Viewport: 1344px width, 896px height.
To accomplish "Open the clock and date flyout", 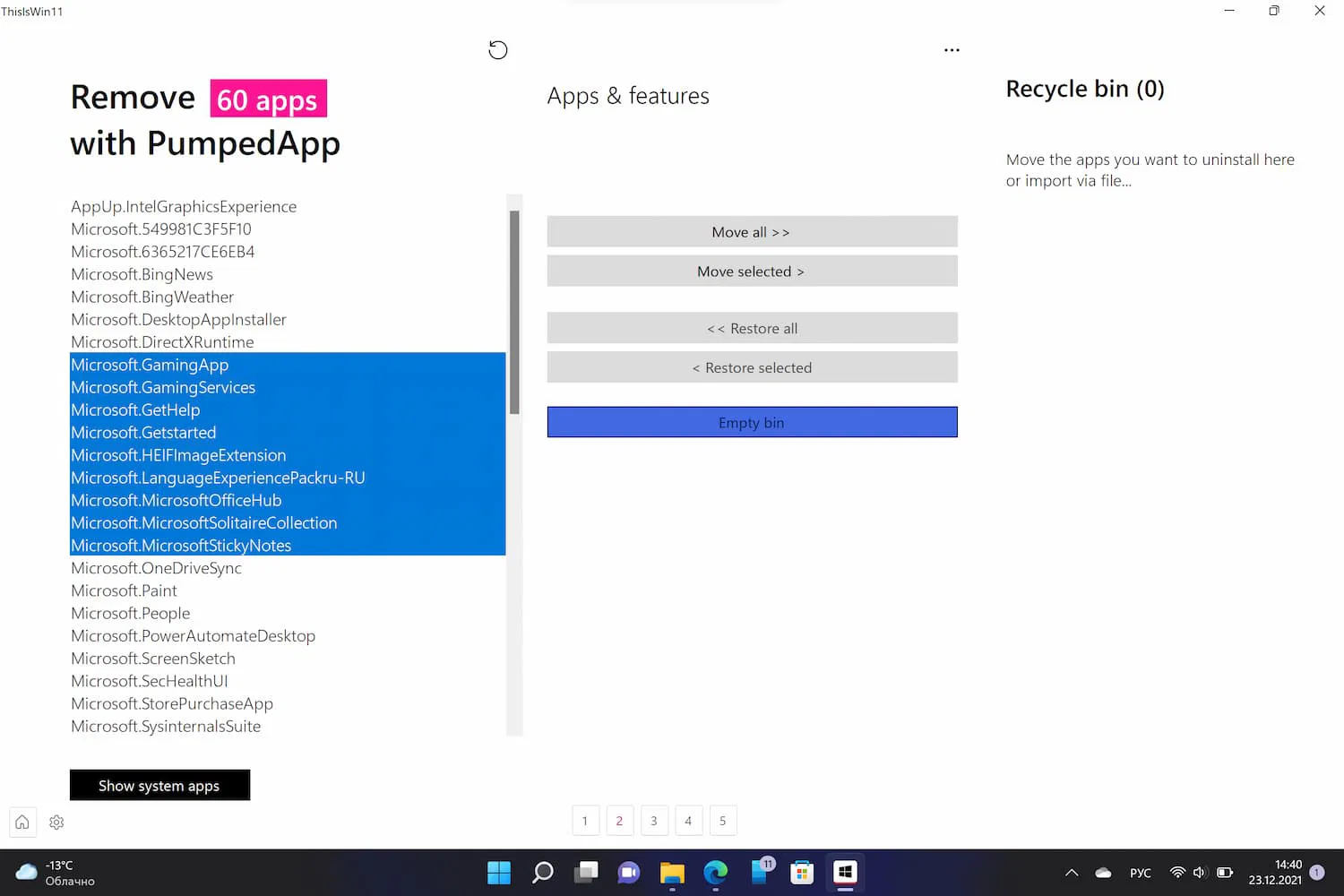I will 1275,873.
